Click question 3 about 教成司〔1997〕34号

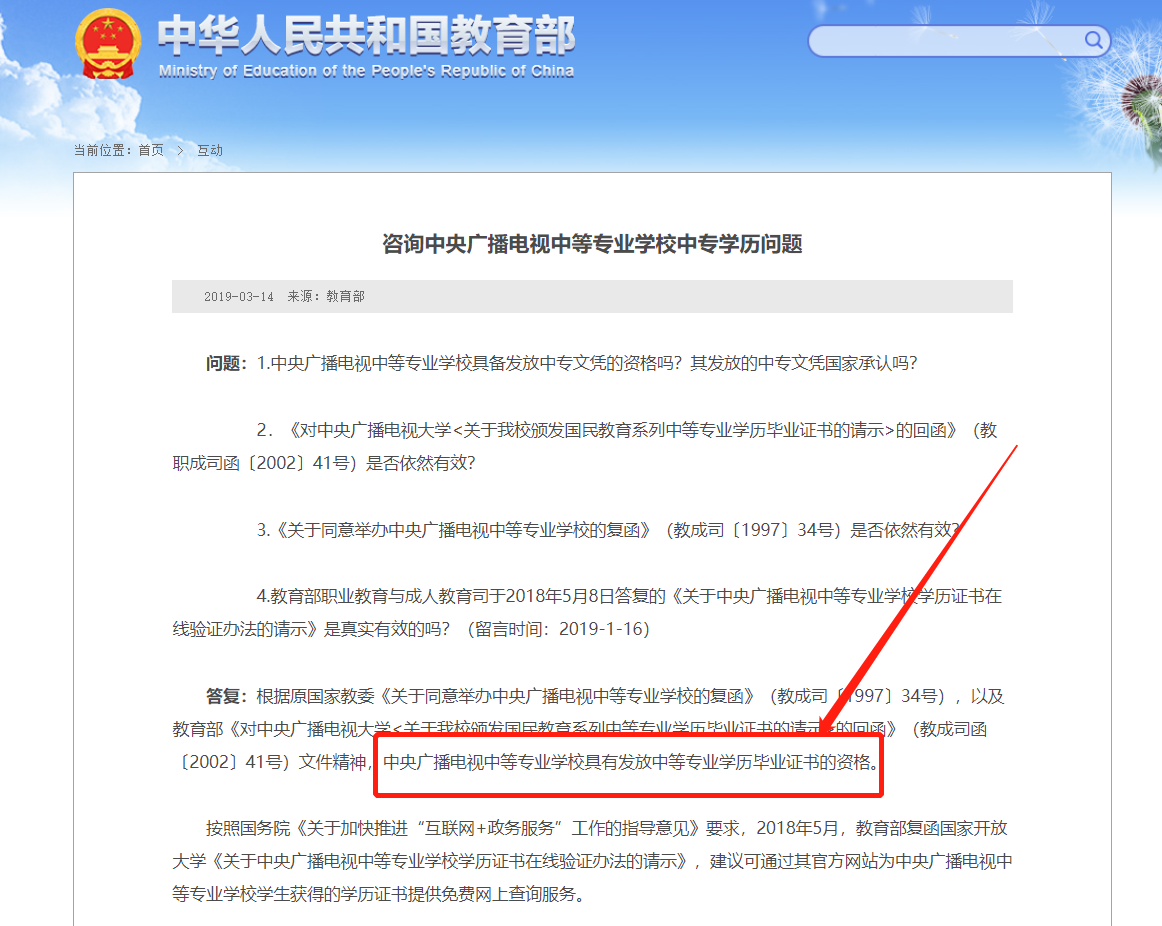(x=608, y=530)
